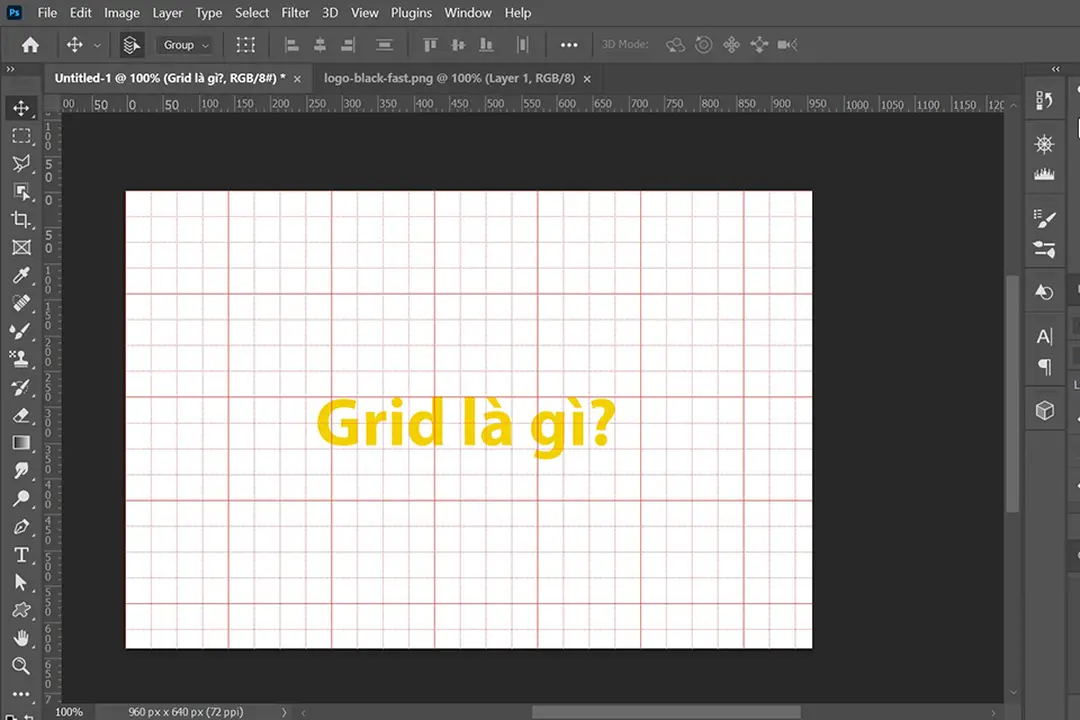This screenshot has height=720, width=1080.
Task: Expand the extra options via ellipsis menu
Action: pyautogui.click(x=569, y=44)
